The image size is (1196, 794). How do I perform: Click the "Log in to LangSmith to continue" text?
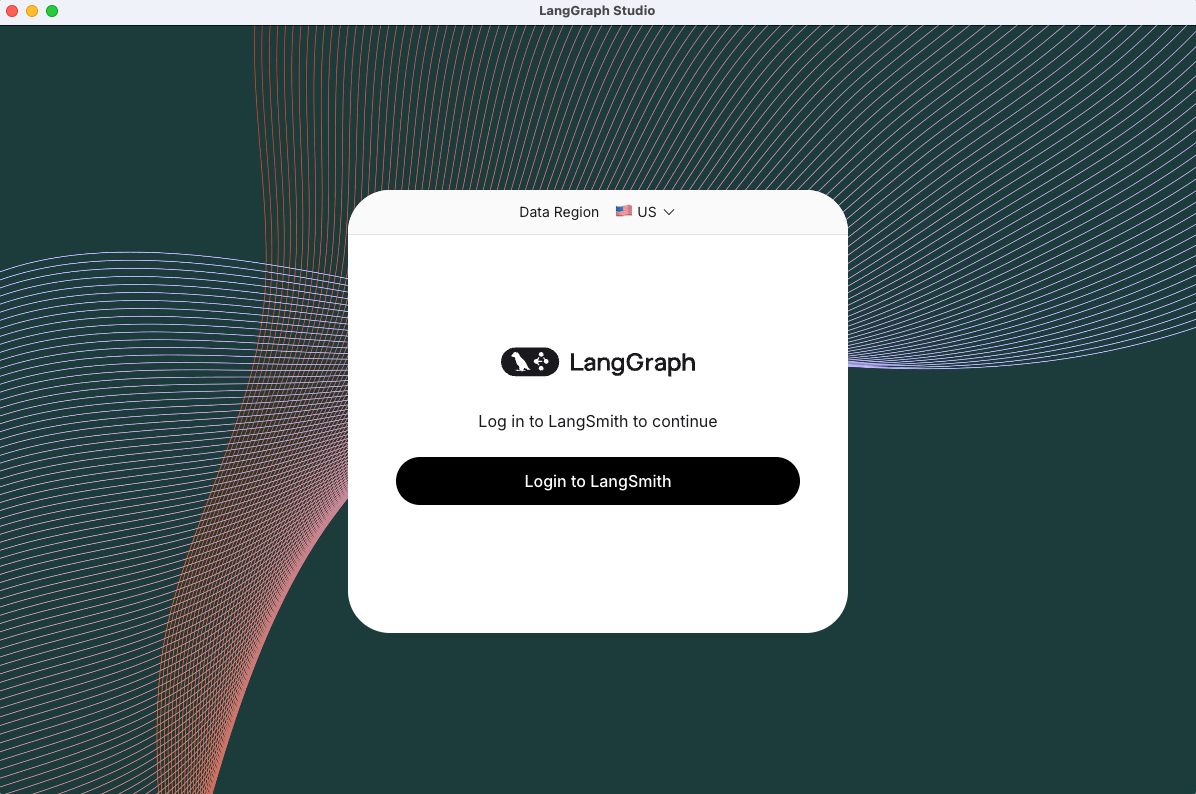pos(597,421)
